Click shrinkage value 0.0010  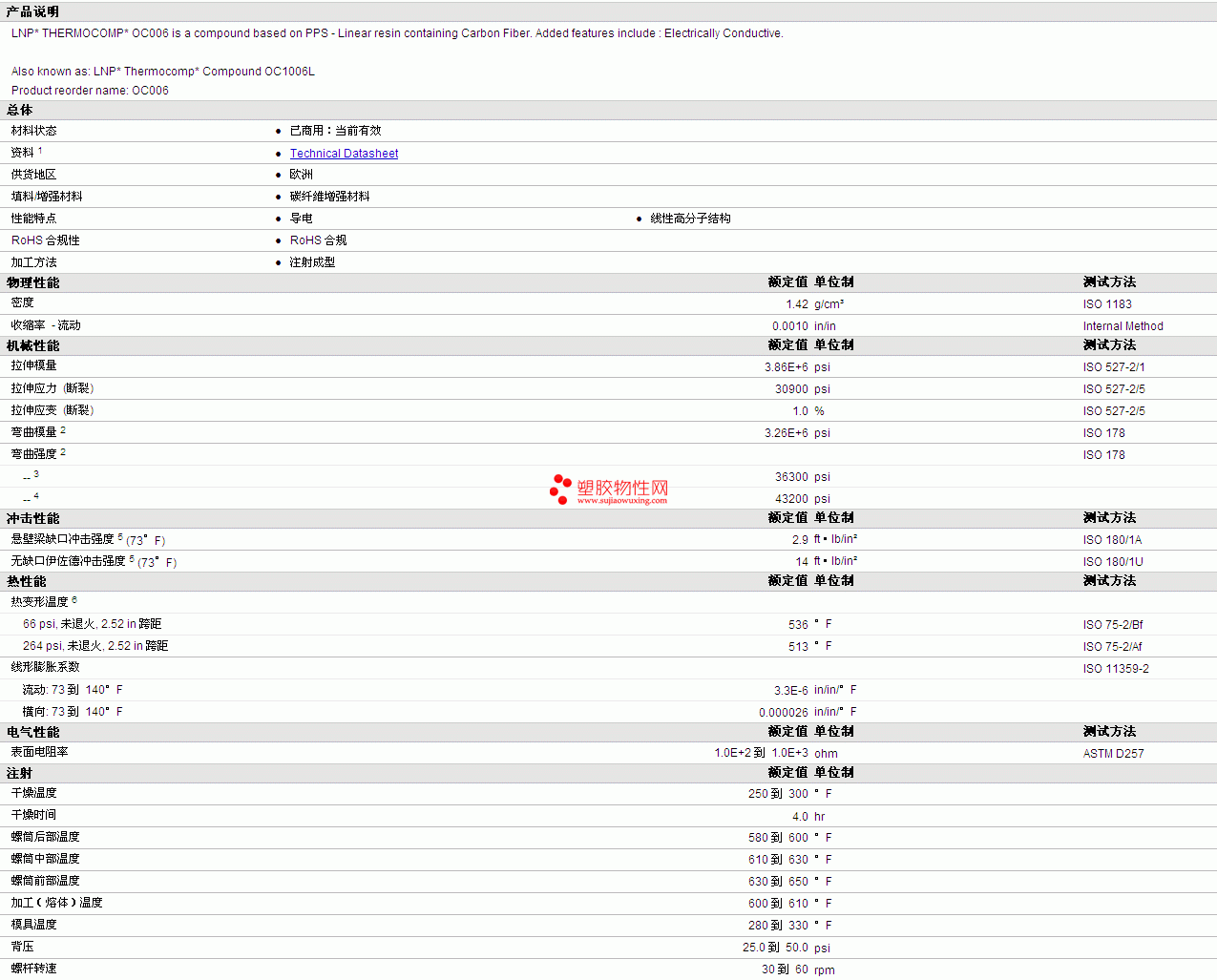click(790, 326)
